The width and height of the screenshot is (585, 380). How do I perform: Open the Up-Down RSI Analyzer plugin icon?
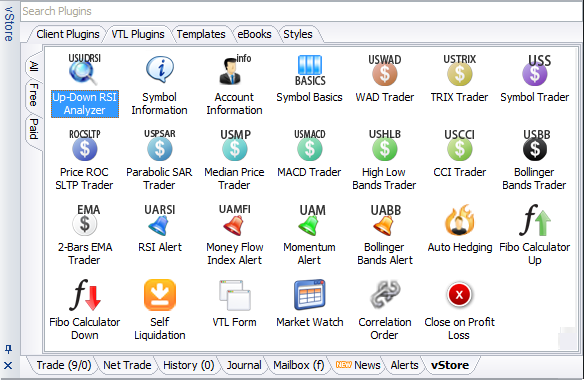tap(84, 69)
